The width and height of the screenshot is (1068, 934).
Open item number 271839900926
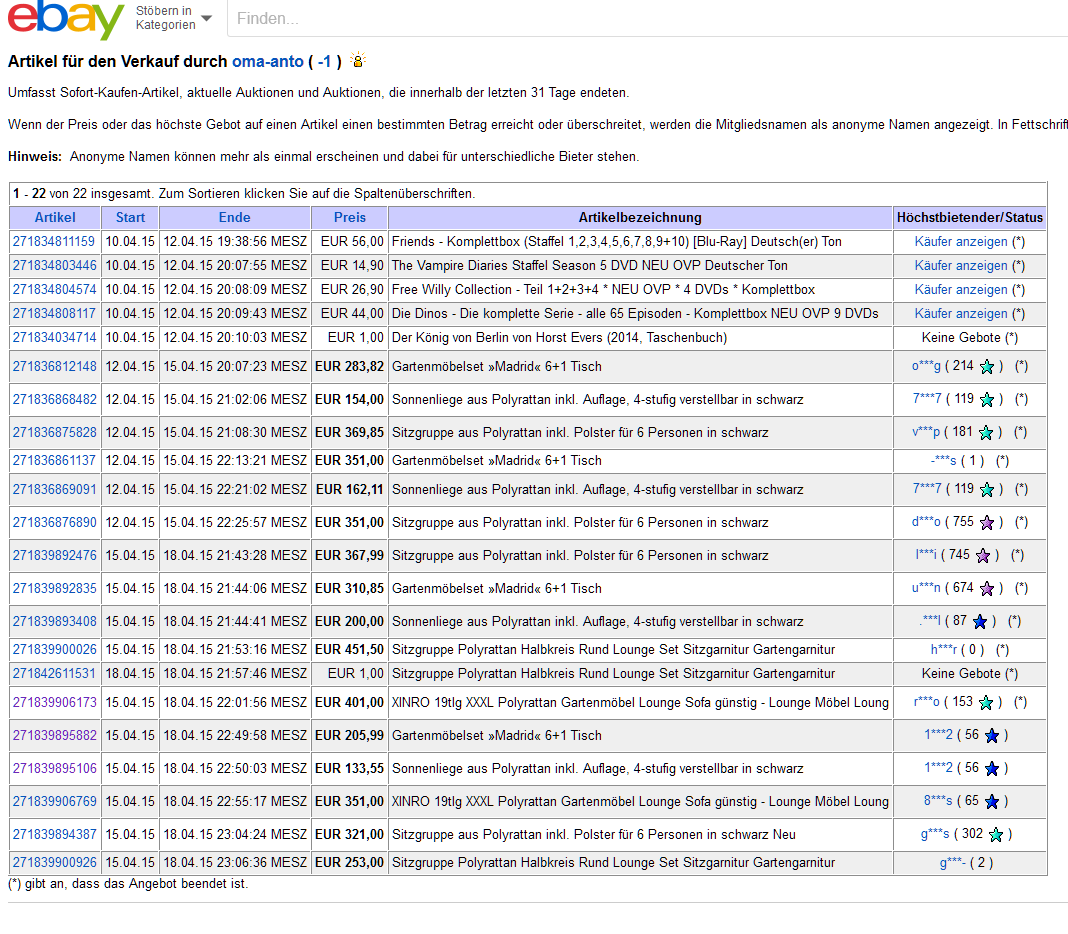click(x=55, y=863)
